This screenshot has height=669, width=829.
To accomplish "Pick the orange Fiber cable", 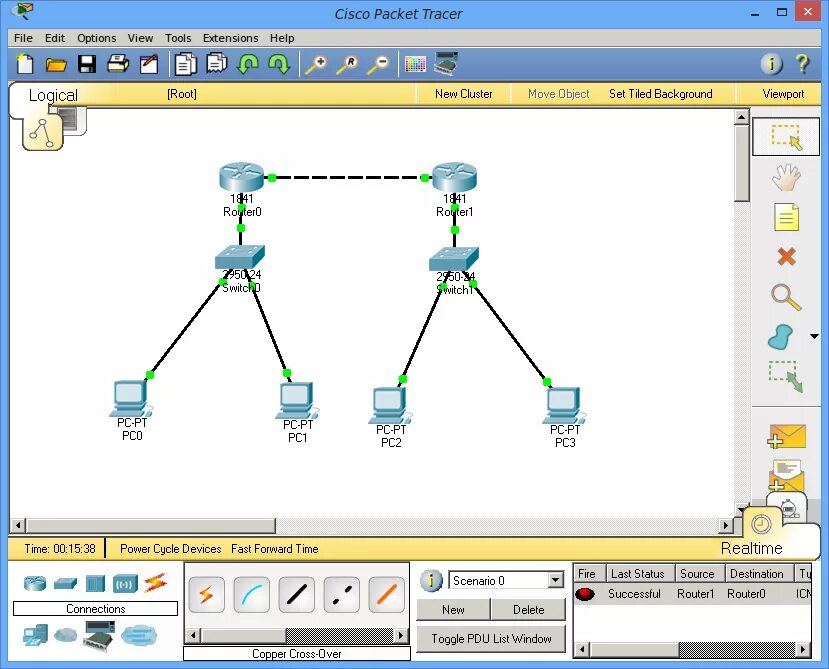I will tap(386, 595).
